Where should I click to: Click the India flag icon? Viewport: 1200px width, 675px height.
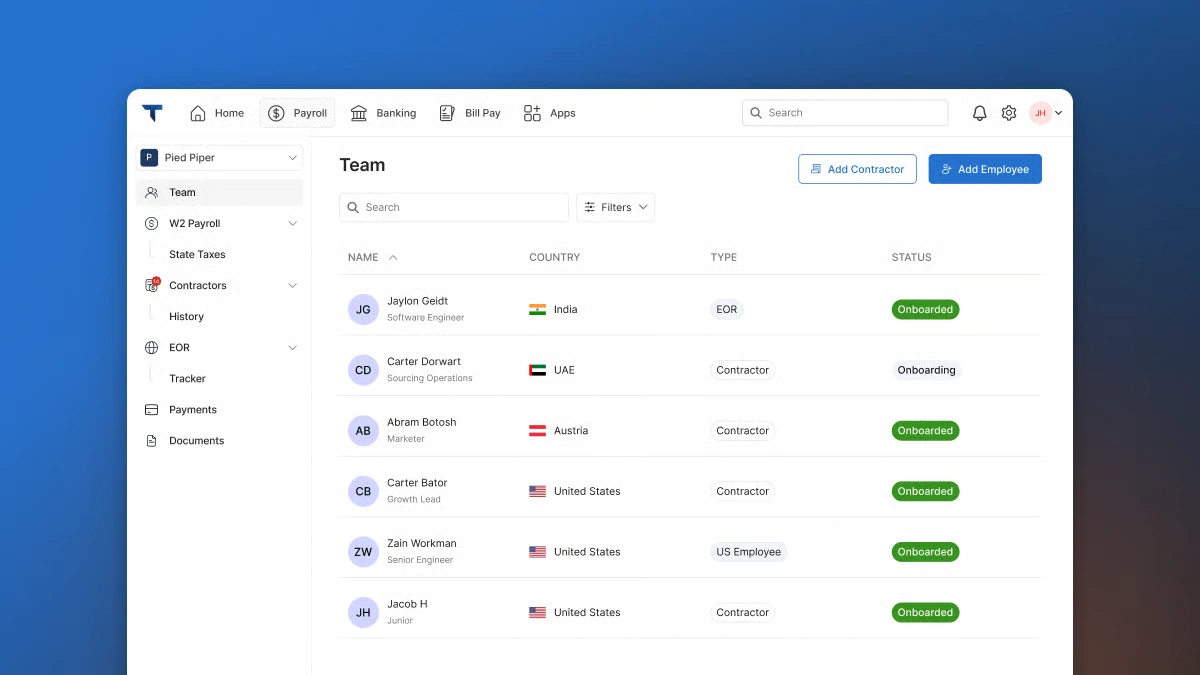[538, 309]
